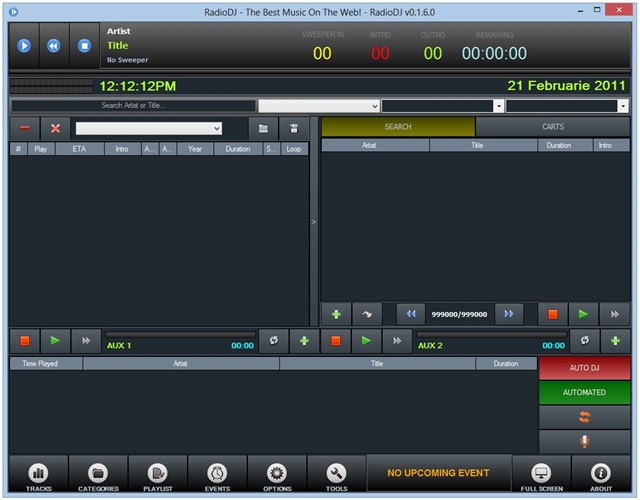Click the ETA column header in playlist
The image size is (640, 500).
pyautogui.click(x=79, y=149)
